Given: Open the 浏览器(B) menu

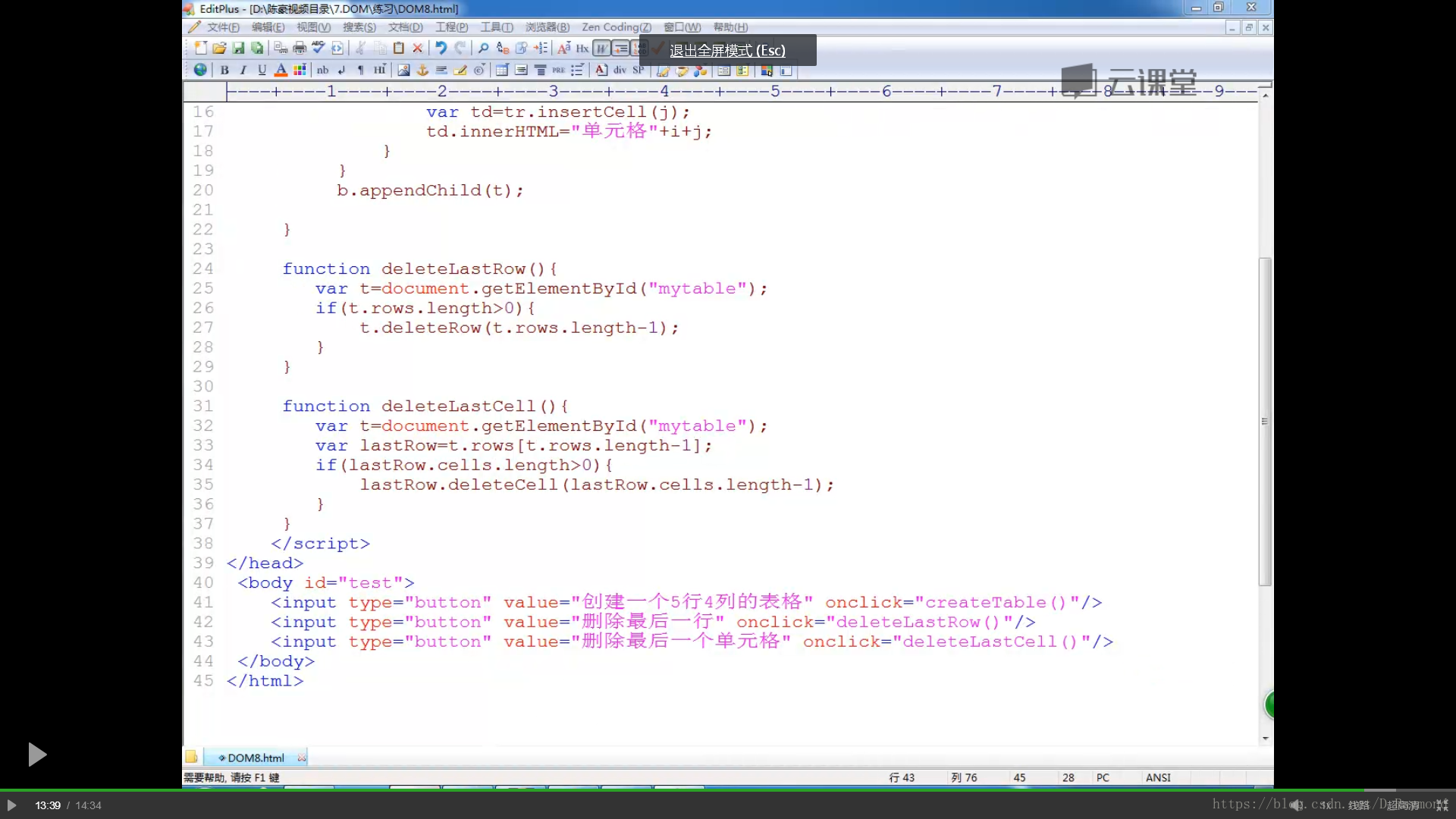Looking at the screenshot, I should [x=548, y=27].
